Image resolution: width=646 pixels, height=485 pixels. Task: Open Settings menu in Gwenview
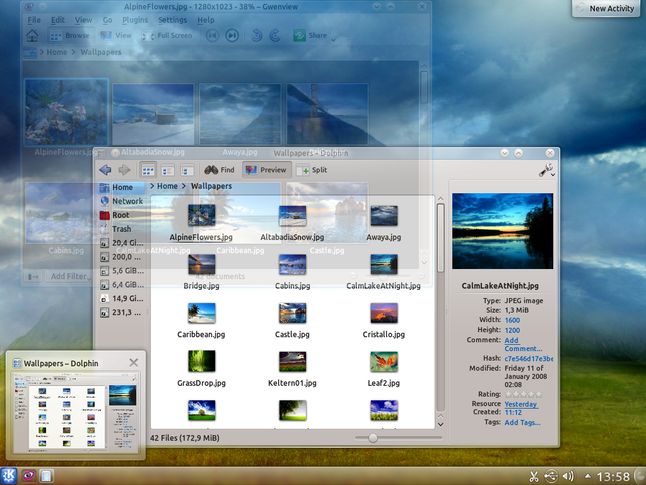172,20
